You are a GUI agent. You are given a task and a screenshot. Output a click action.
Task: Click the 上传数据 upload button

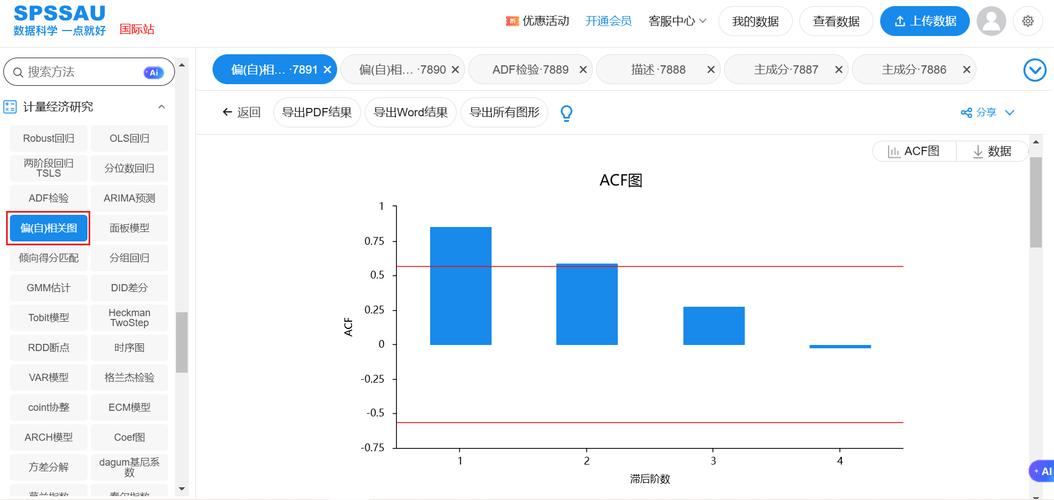(x=925, y=21)
